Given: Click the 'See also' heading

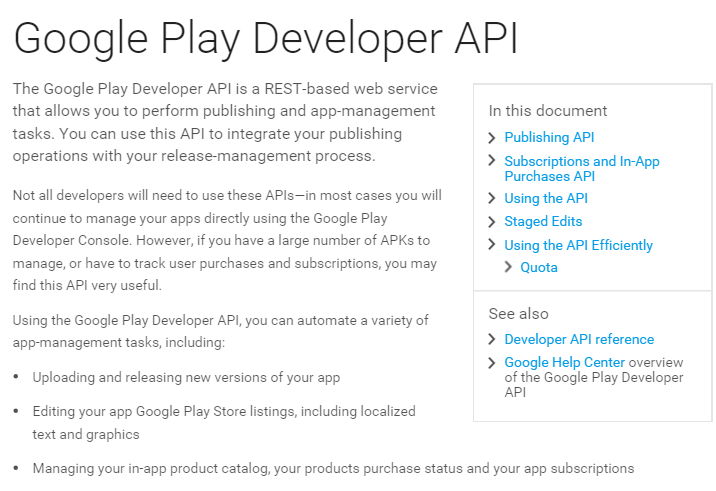Looking at the screenshot, I should click(x=518, y=313).
